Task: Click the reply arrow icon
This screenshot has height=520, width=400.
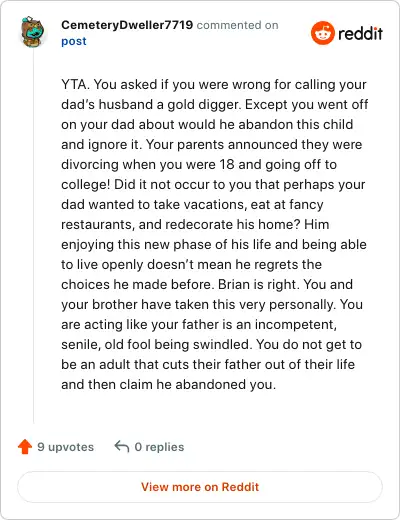Action: coord(122,447)
